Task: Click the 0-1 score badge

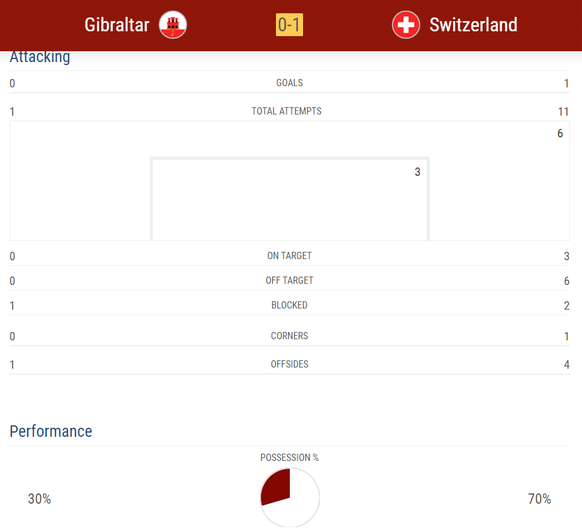Action: [289, 25]
